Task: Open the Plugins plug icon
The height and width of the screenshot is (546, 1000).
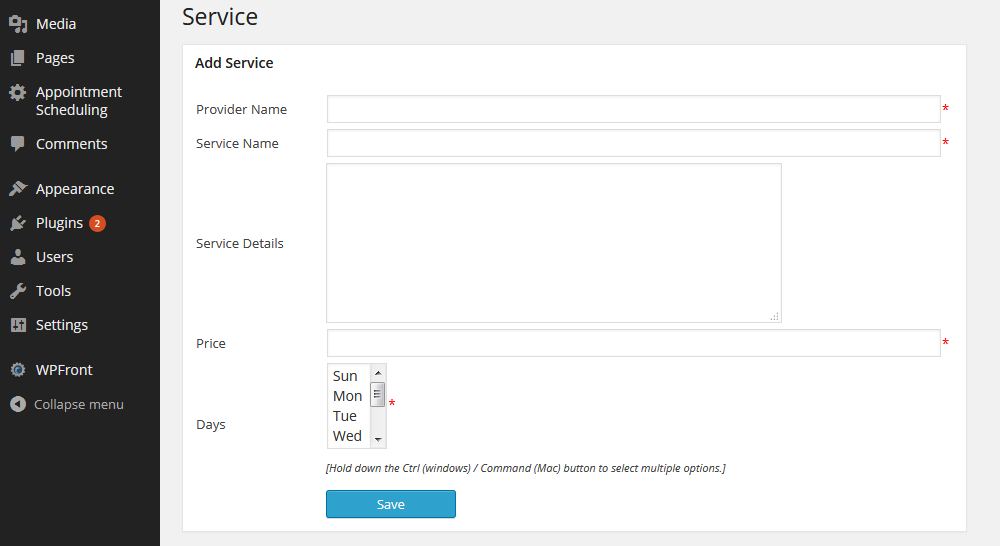Action: point(18,223)
